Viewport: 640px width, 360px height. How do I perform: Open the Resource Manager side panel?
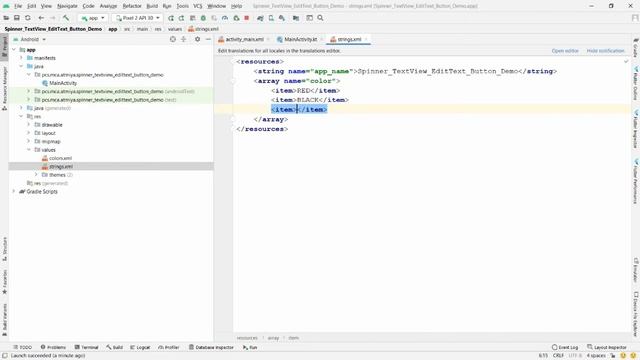tap(4, 88)
